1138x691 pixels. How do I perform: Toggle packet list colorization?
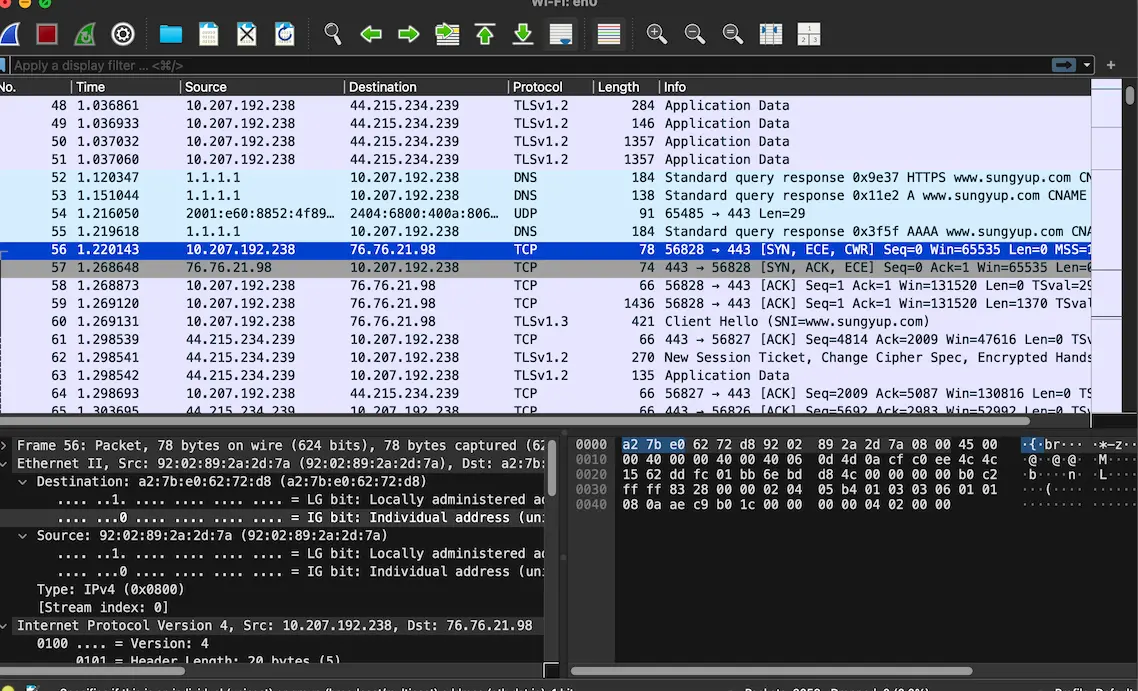tap(608, 33)
